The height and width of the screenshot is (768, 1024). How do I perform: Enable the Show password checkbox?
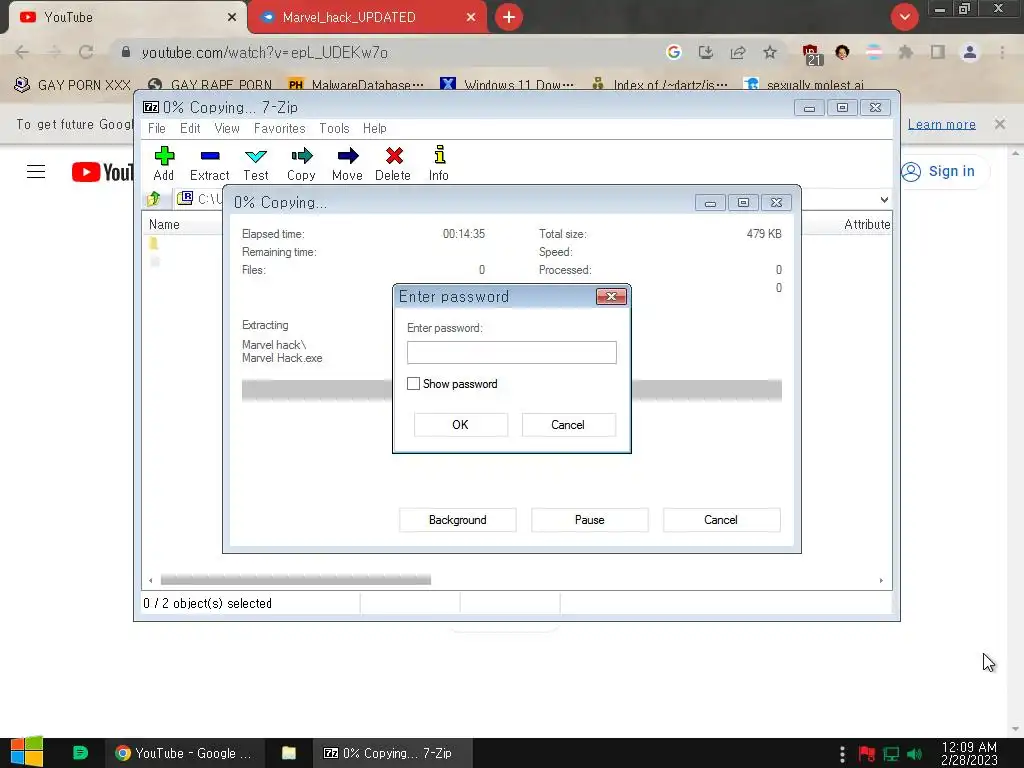pyautogui.click(x=413, y=384)
